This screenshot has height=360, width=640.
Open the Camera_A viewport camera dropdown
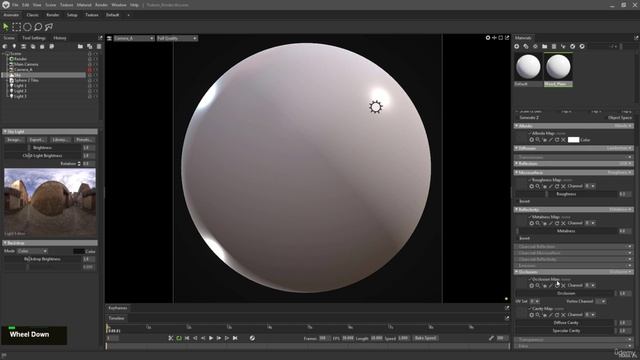click(134, 38)
